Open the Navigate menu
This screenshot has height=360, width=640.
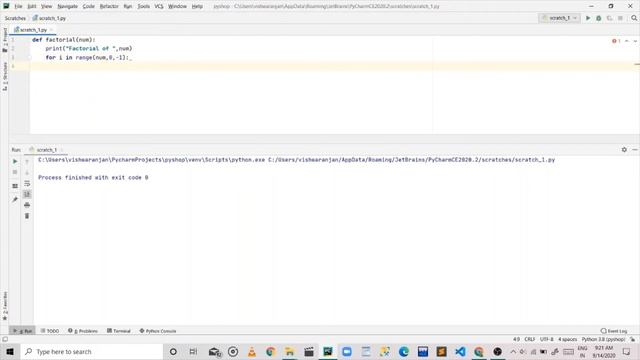click(x=67, y=6)
